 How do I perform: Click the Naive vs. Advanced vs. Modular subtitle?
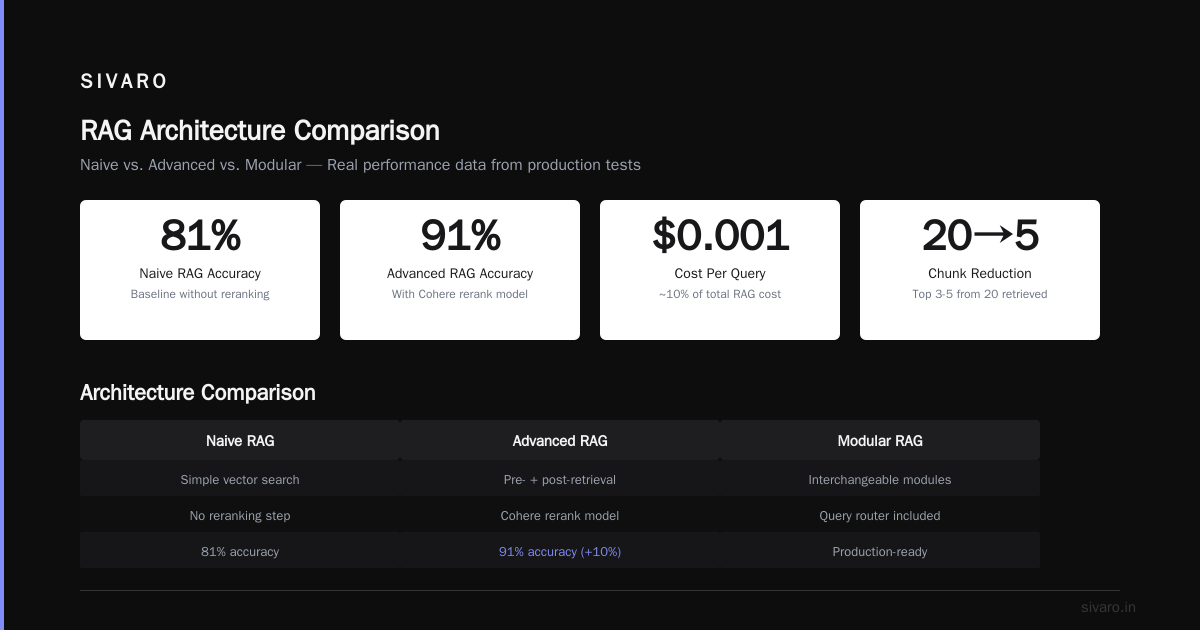(360, 165)
